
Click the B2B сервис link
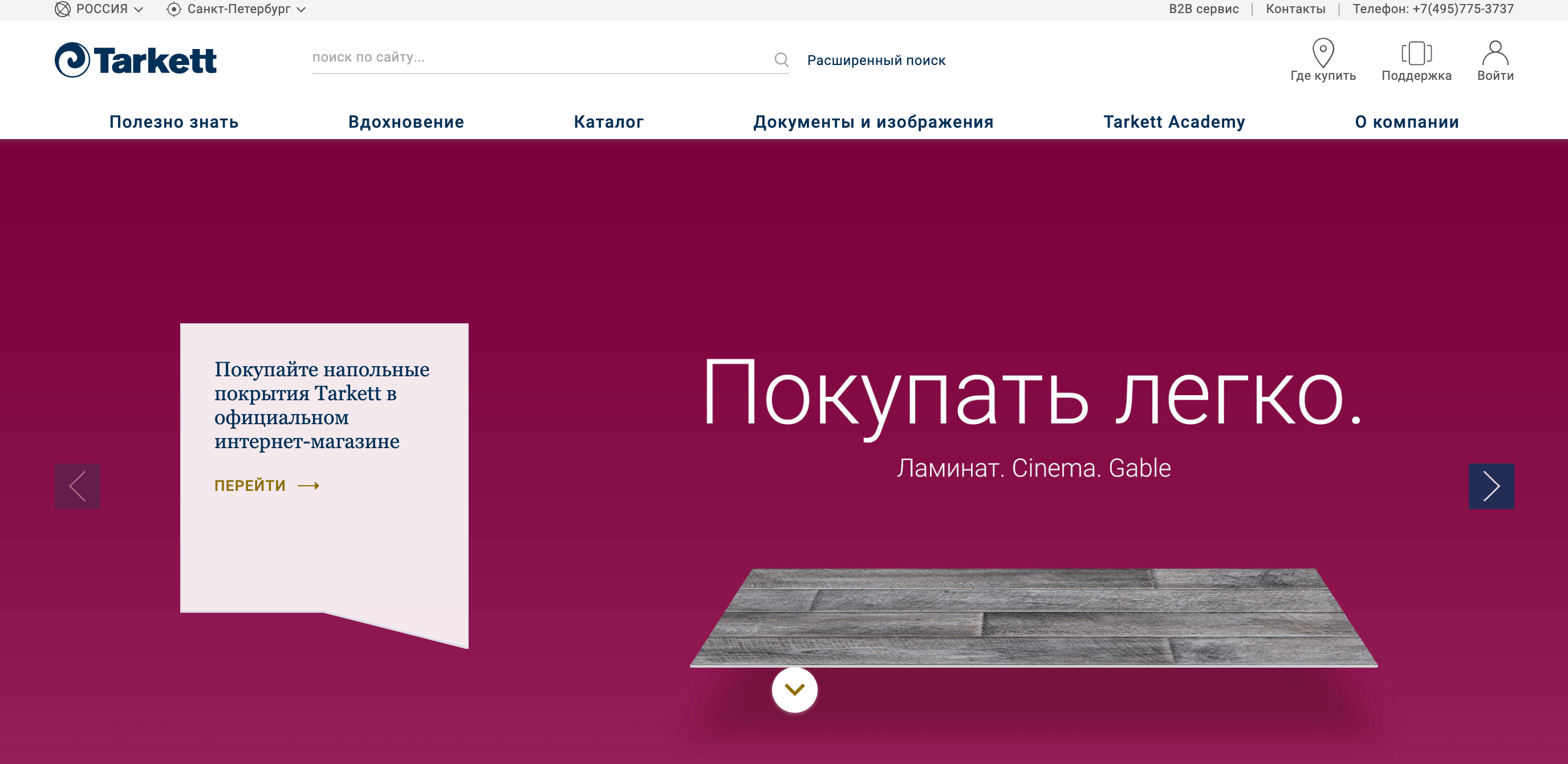click(x=1204, y=9)
